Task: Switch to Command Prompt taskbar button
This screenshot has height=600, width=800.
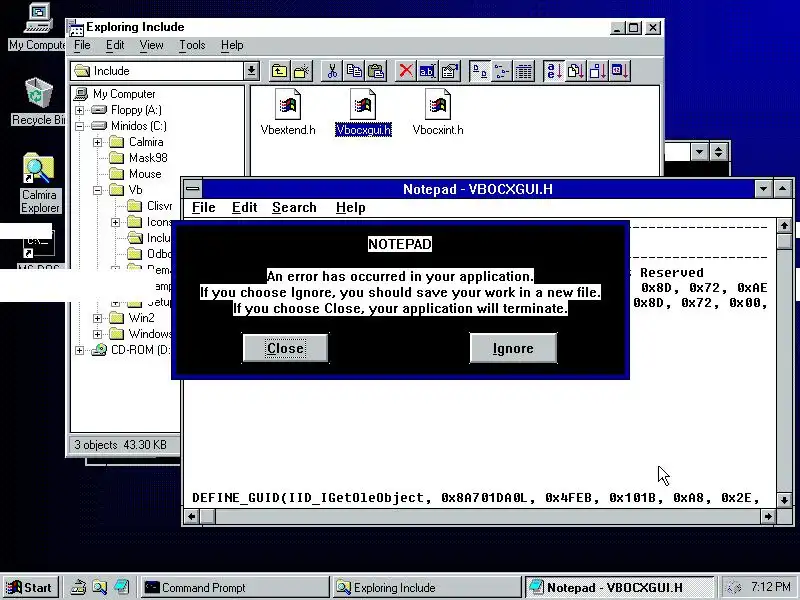Action: pos(234,588)
